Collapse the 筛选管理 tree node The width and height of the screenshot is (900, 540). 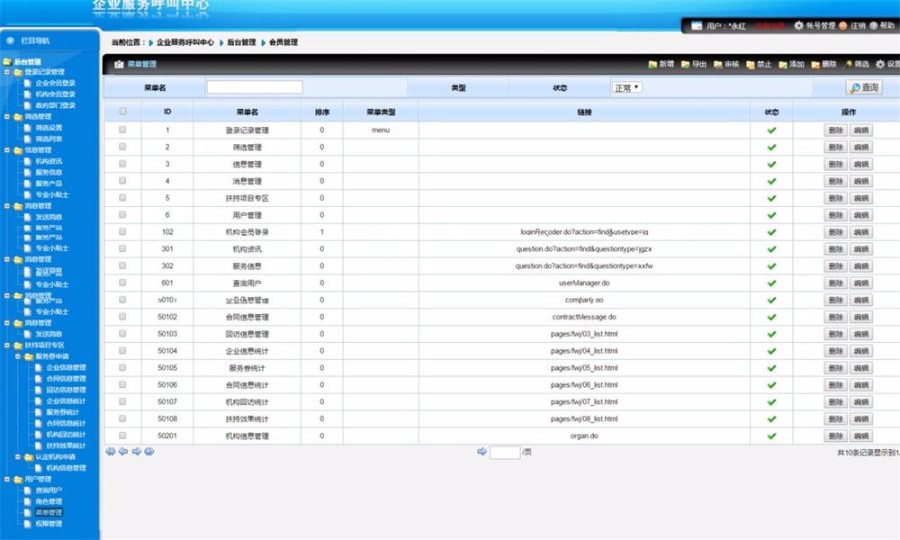point(7,116)
